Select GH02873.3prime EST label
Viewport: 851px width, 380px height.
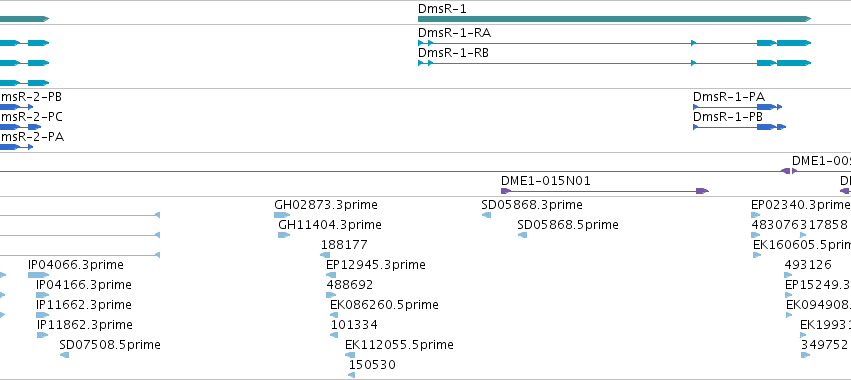point(326,205)
